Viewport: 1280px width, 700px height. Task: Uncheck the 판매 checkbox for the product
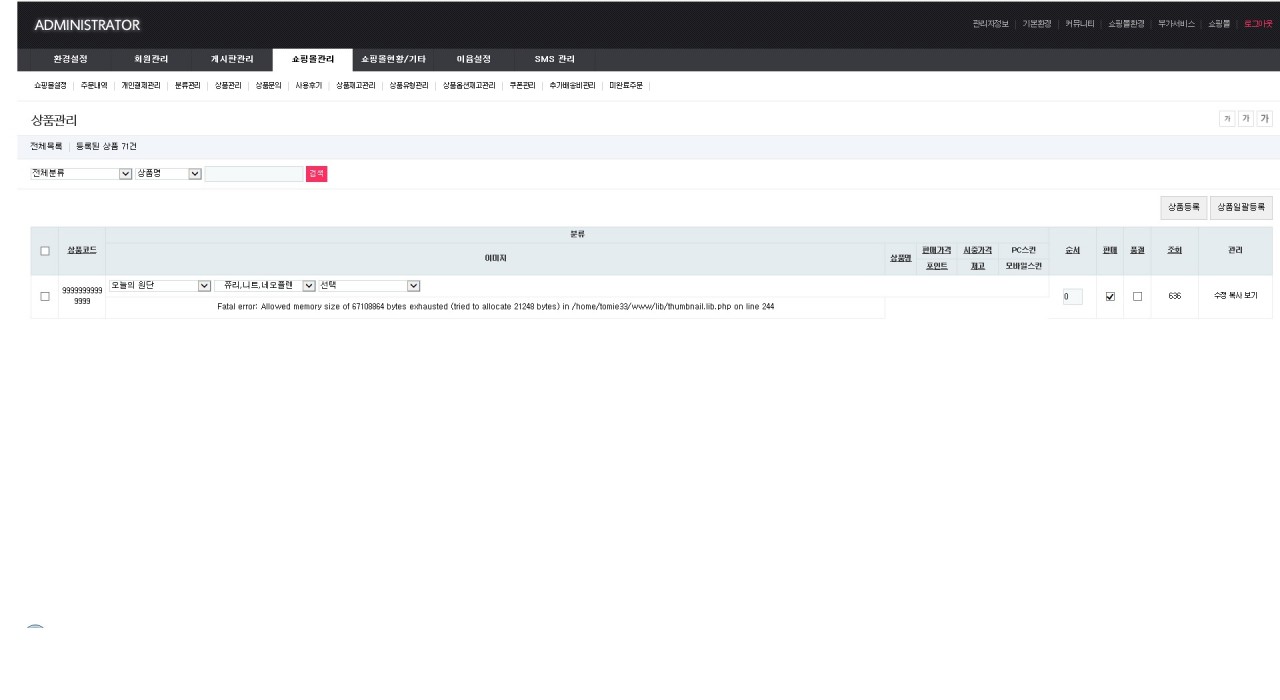pyautogui.click(x=1110, y=296)
